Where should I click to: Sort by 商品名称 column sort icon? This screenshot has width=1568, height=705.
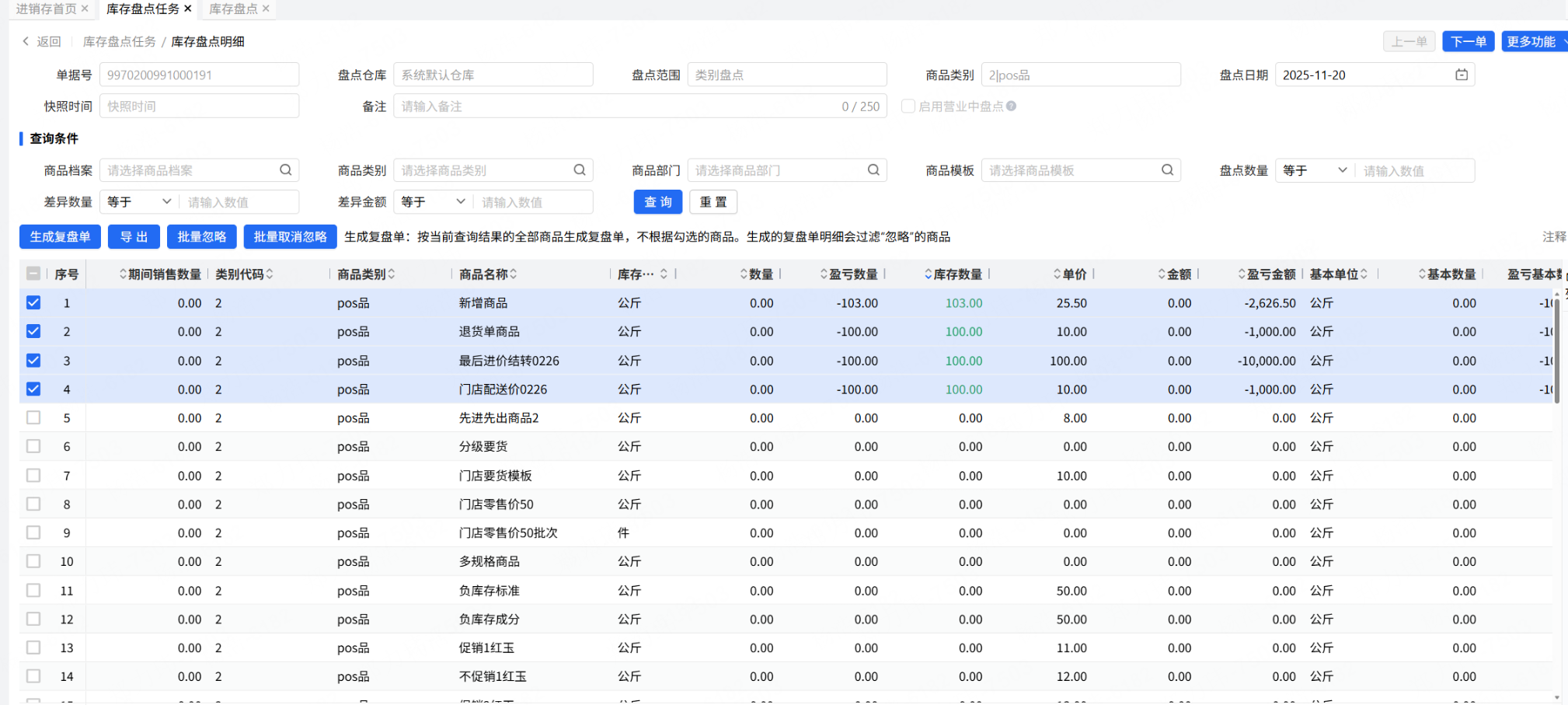(514, 274)
